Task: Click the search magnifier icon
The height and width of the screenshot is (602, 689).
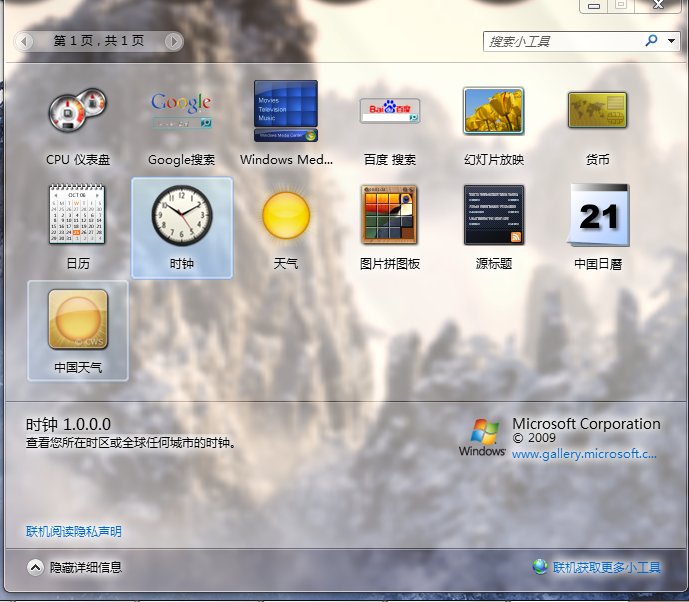Action: point(651,40)
